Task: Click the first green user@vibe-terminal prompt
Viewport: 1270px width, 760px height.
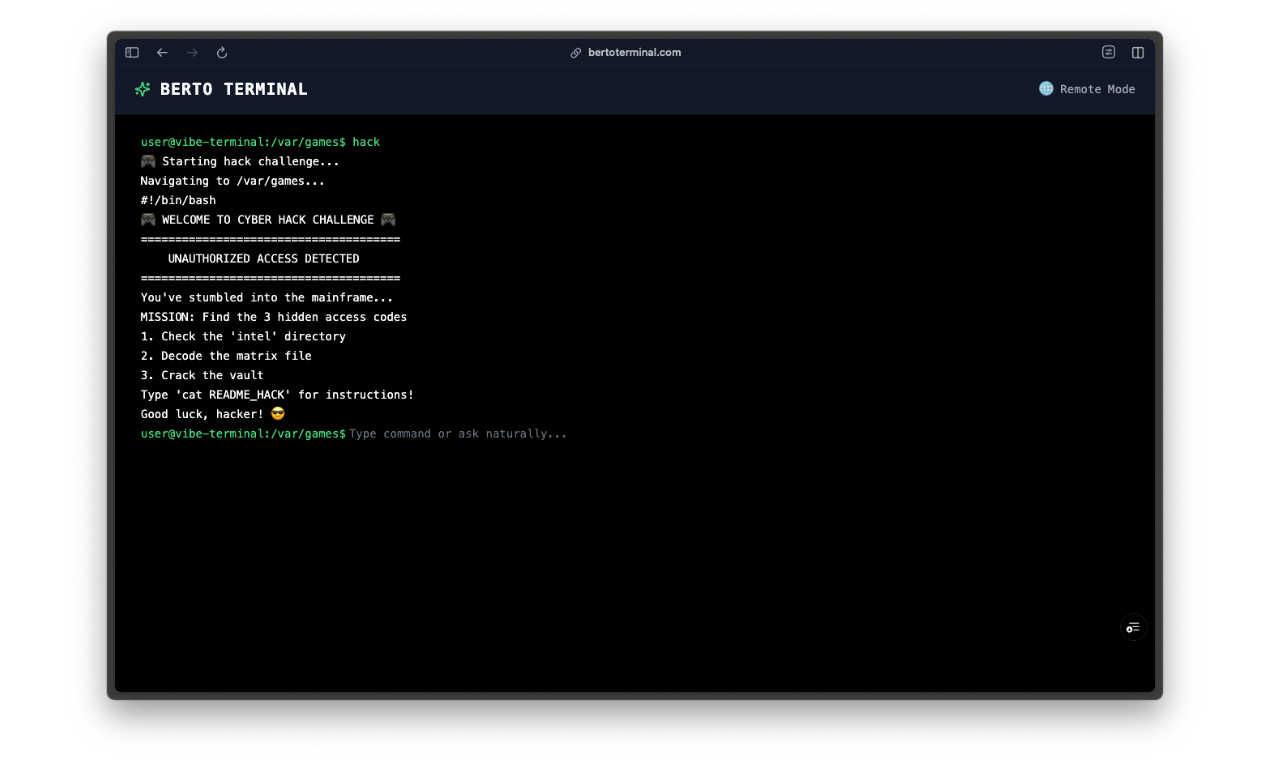Action: [243, 142]
